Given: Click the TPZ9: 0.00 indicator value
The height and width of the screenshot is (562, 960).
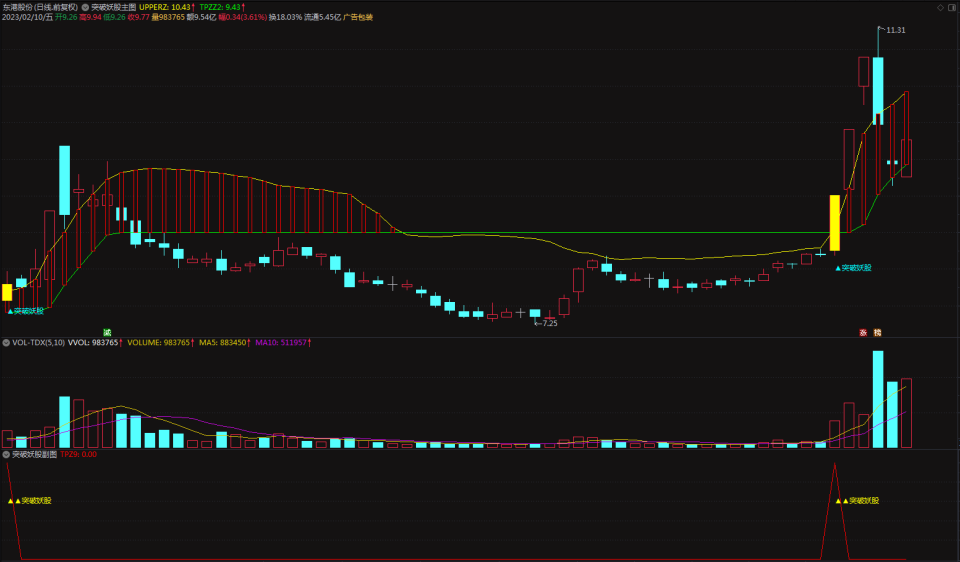Looking at the screenshot, I should pyautogui.click(x=78, y=454).
